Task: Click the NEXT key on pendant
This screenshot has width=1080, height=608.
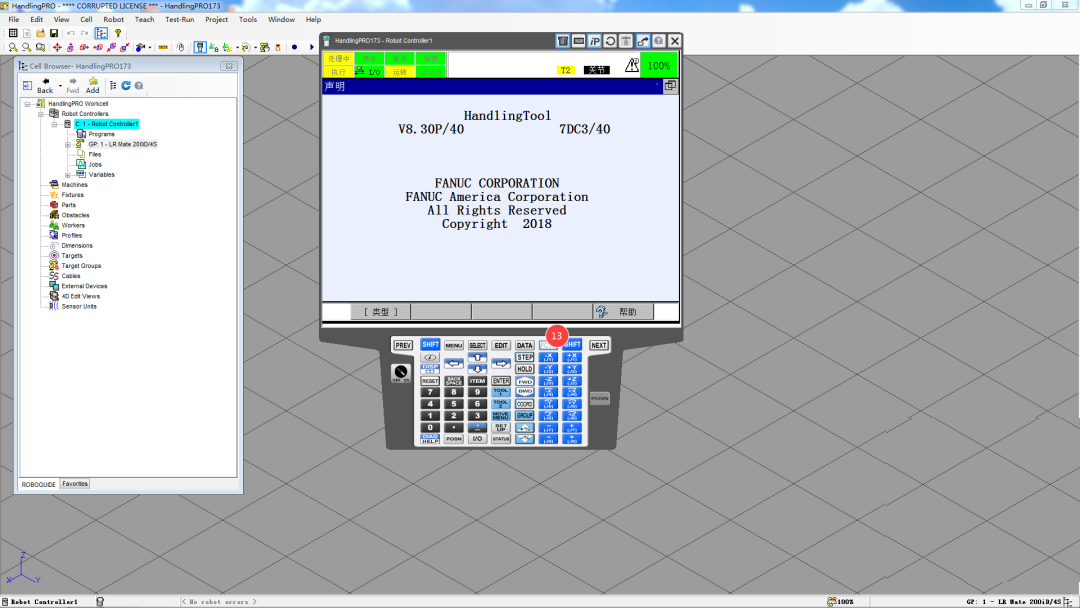Action: point(599,345)
